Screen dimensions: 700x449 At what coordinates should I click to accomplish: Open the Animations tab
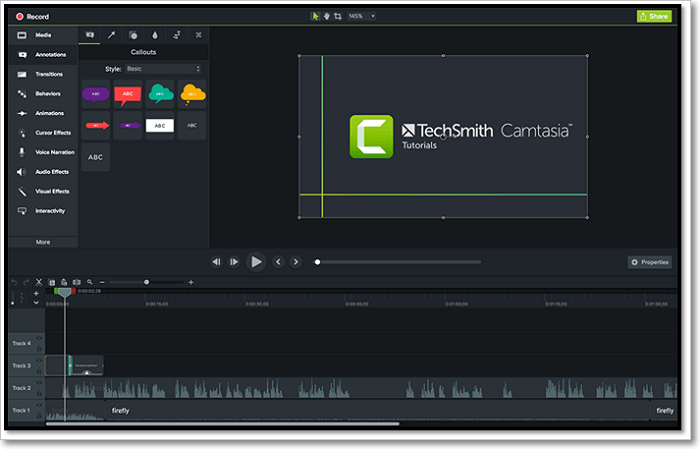coord(43,113)
